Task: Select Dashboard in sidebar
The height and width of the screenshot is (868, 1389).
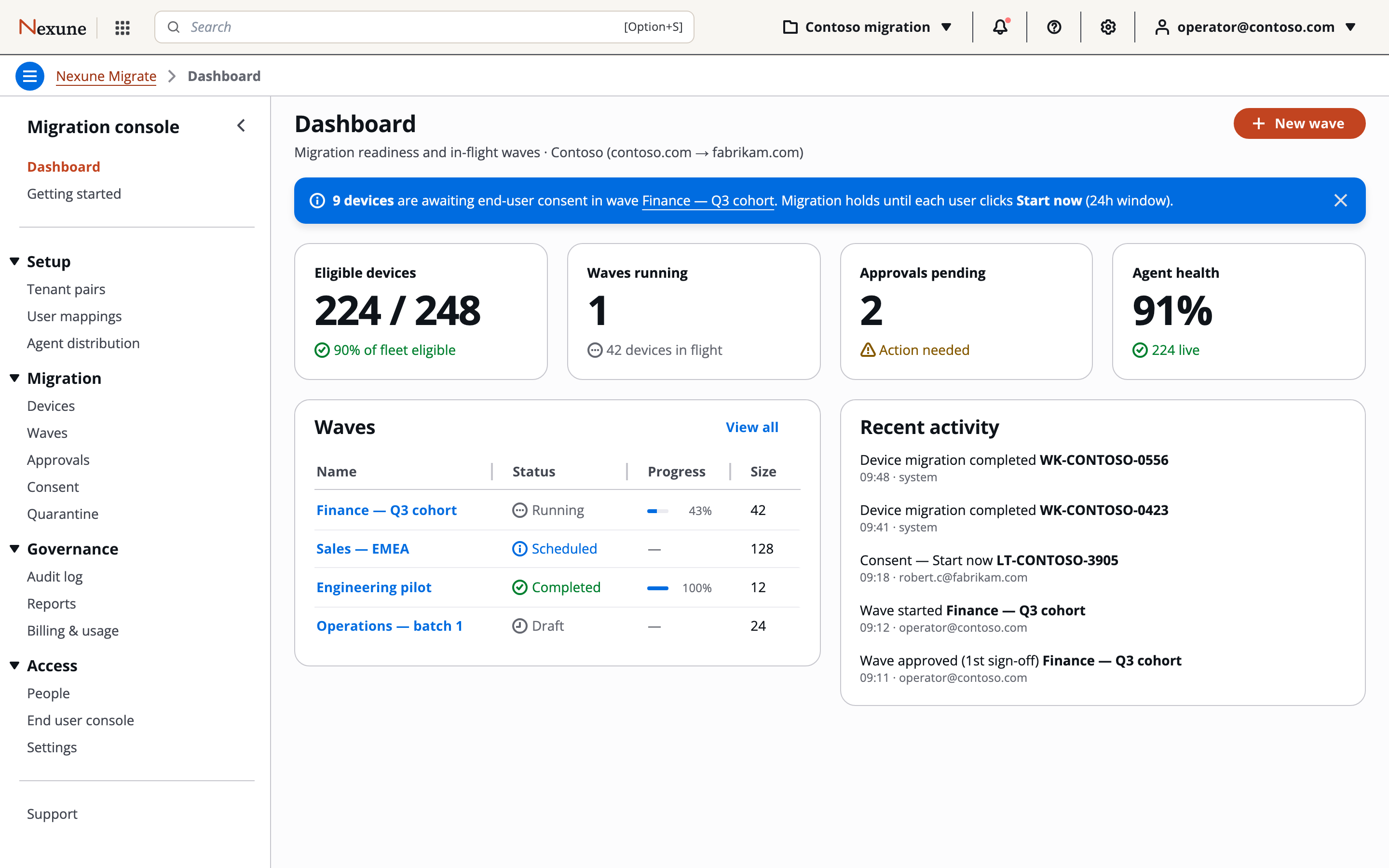Action: point(64,166)
